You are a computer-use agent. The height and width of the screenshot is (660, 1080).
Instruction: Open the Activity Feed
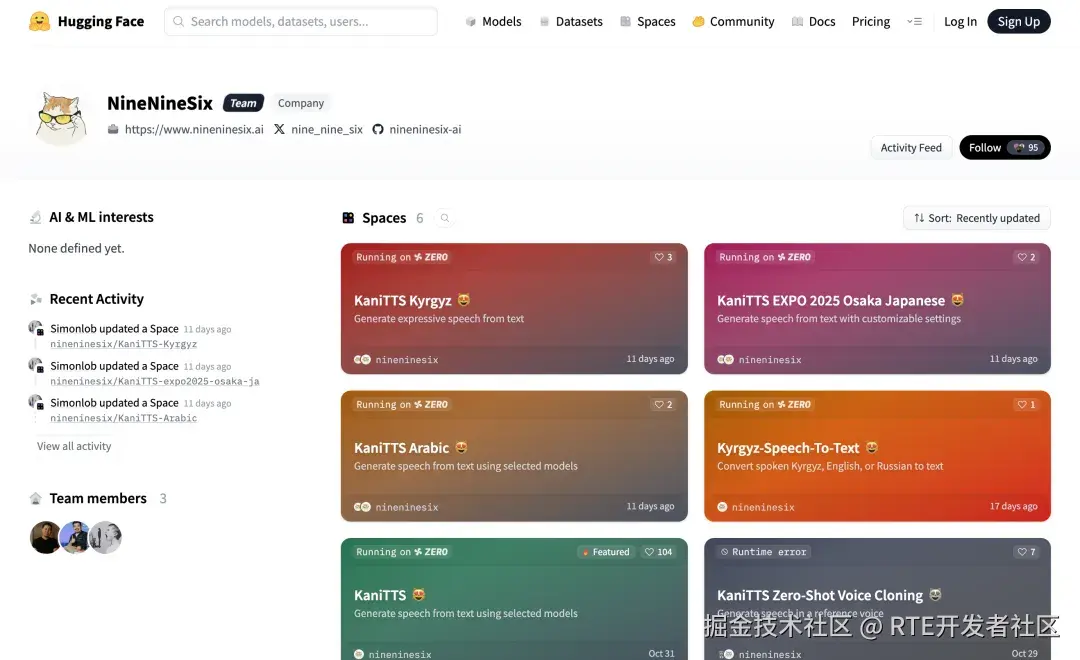click(911, 147)
